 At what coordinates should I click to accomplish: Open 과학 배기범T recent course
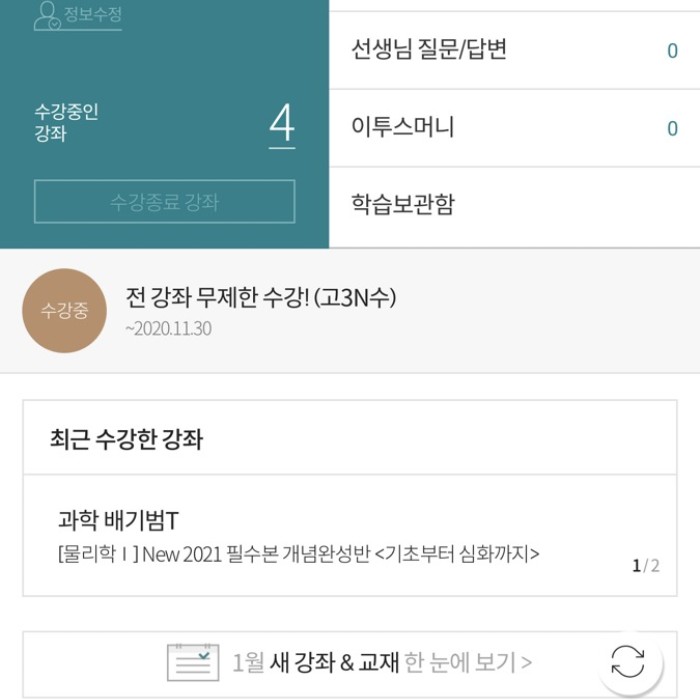(118, 520)
